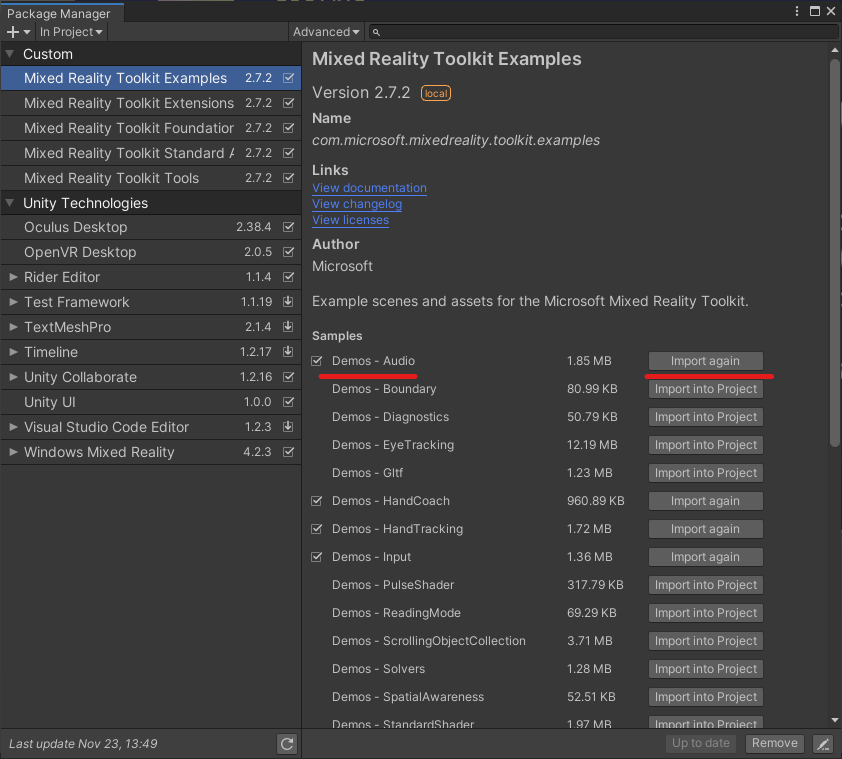842x759 pixels.
Task: Open the View licenses link
Action: point(351,220)
